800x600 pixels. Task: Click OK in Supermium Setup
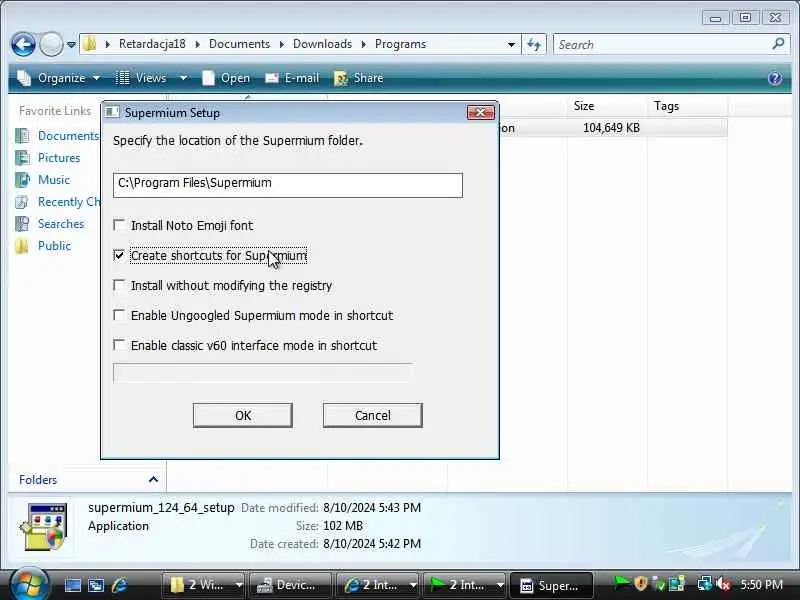243,415
